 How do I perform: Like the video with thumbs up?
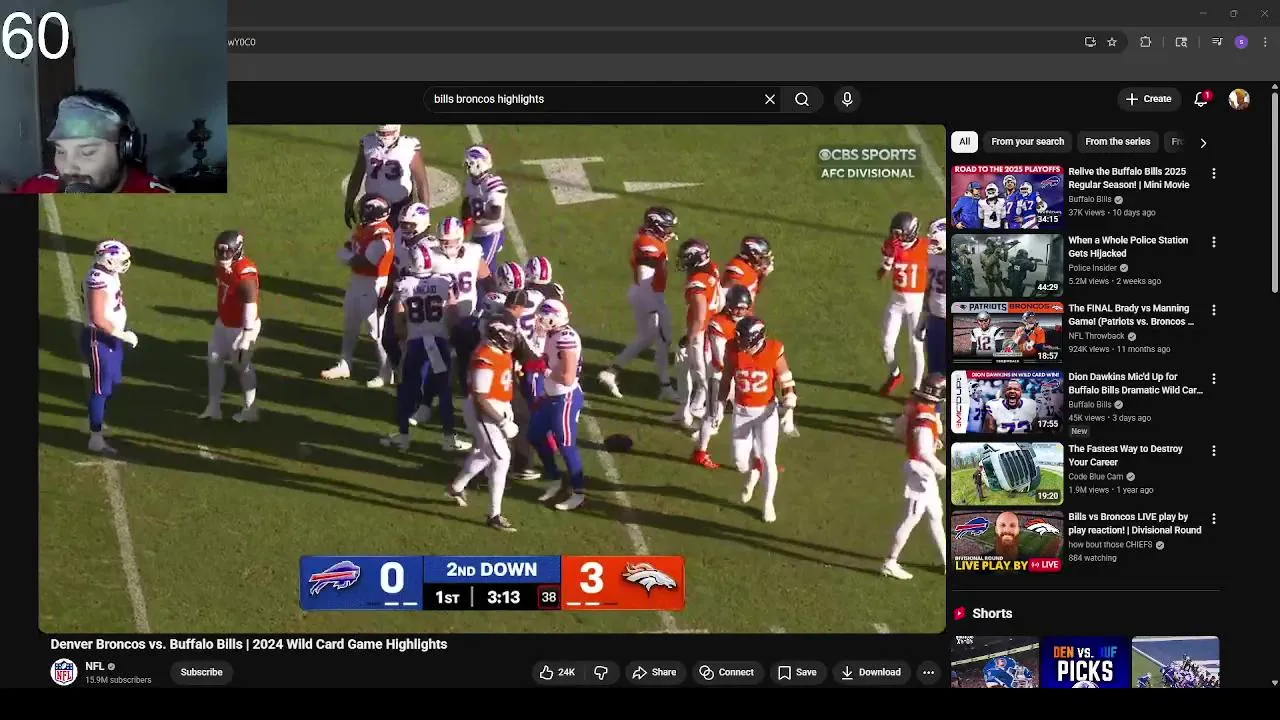(557, 672)
